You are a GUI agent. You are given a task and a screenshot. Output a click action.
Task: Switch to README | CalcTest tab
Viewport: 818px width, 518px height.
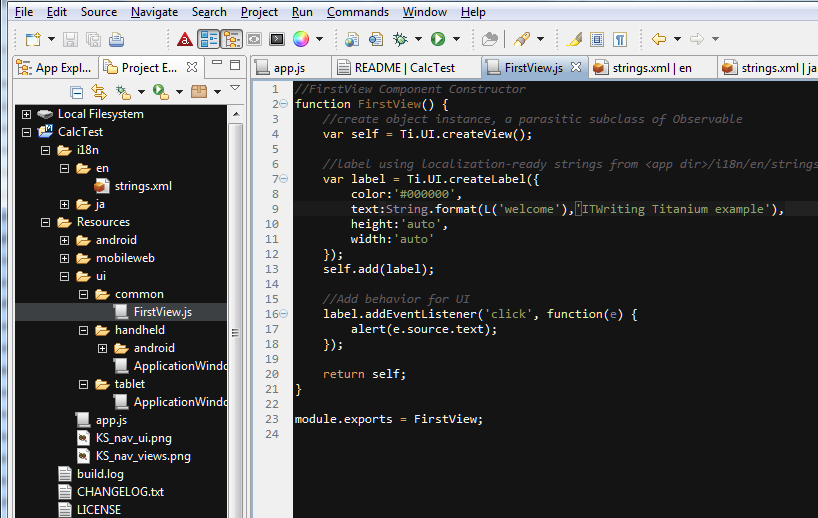click(x=405, y=68)
